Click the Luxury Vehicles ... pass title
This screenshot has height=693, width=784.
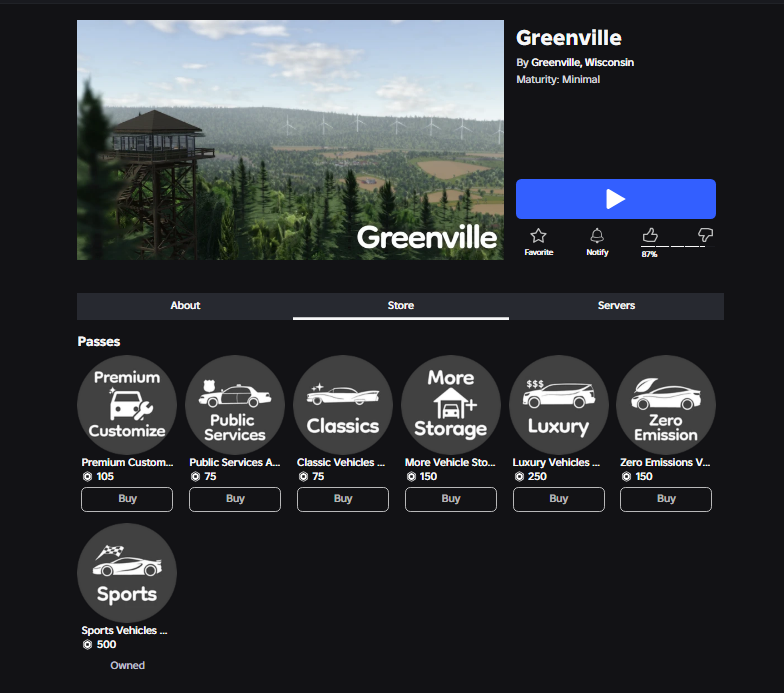pos(556,462)
